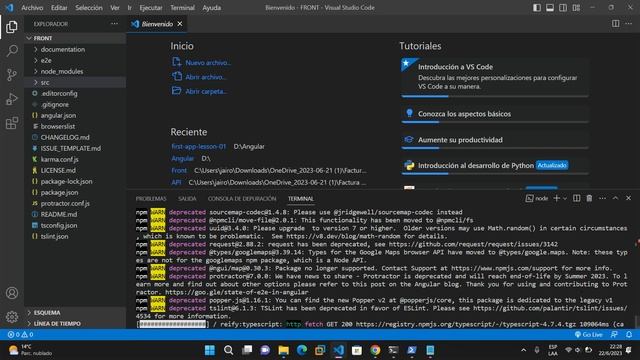Split the terminal

pyautogui.click(x=576, y=198)
